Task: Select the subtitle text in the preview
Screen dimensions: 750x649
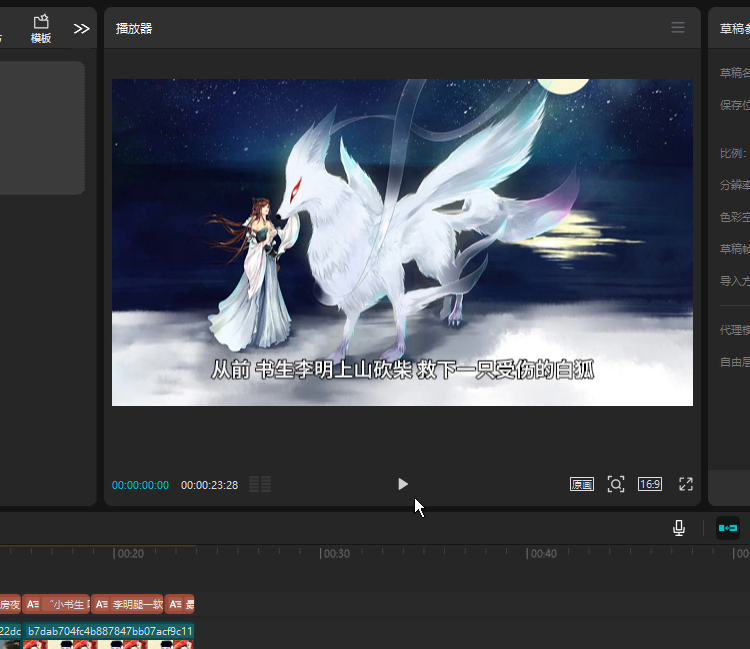Action: click(x=402, y=370)
